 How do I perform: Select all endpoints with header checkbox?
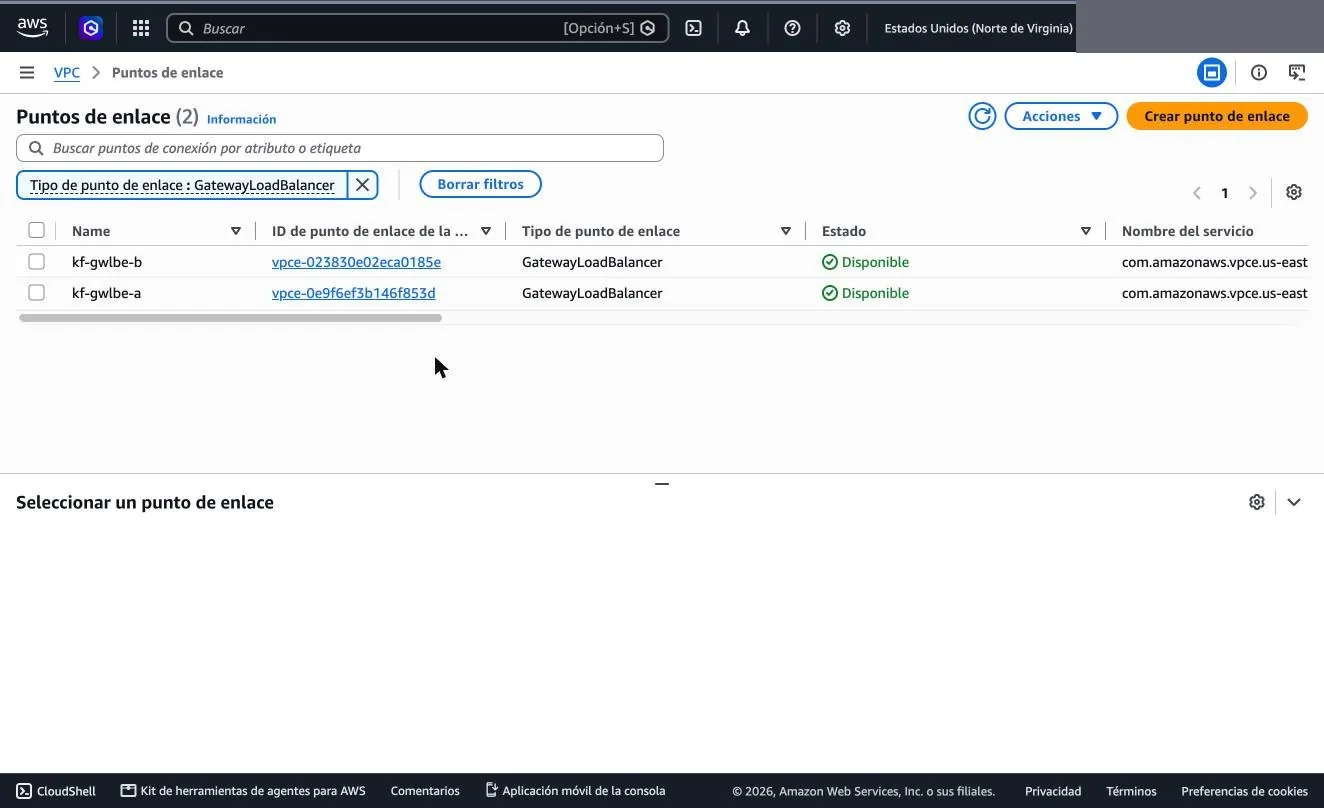[x=37, y=231]
